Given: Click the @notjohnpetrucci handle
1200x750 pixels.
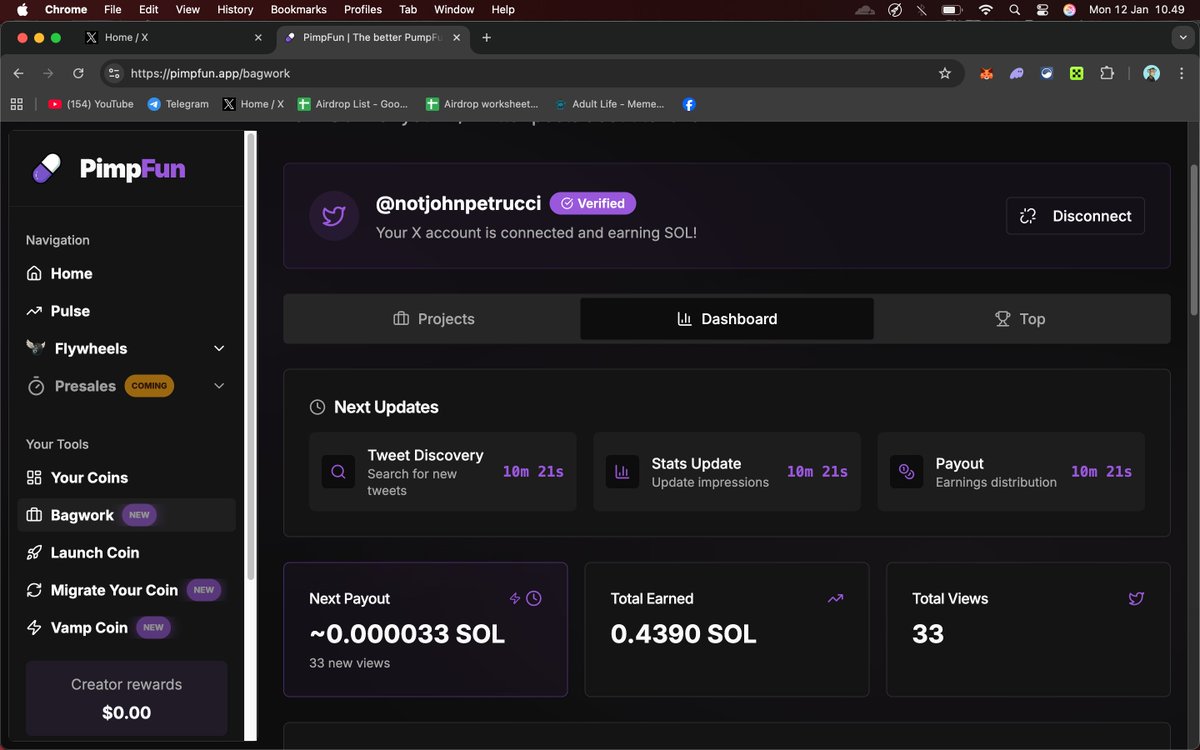Looking at the screenshot, I should click(x=458, y=203).
